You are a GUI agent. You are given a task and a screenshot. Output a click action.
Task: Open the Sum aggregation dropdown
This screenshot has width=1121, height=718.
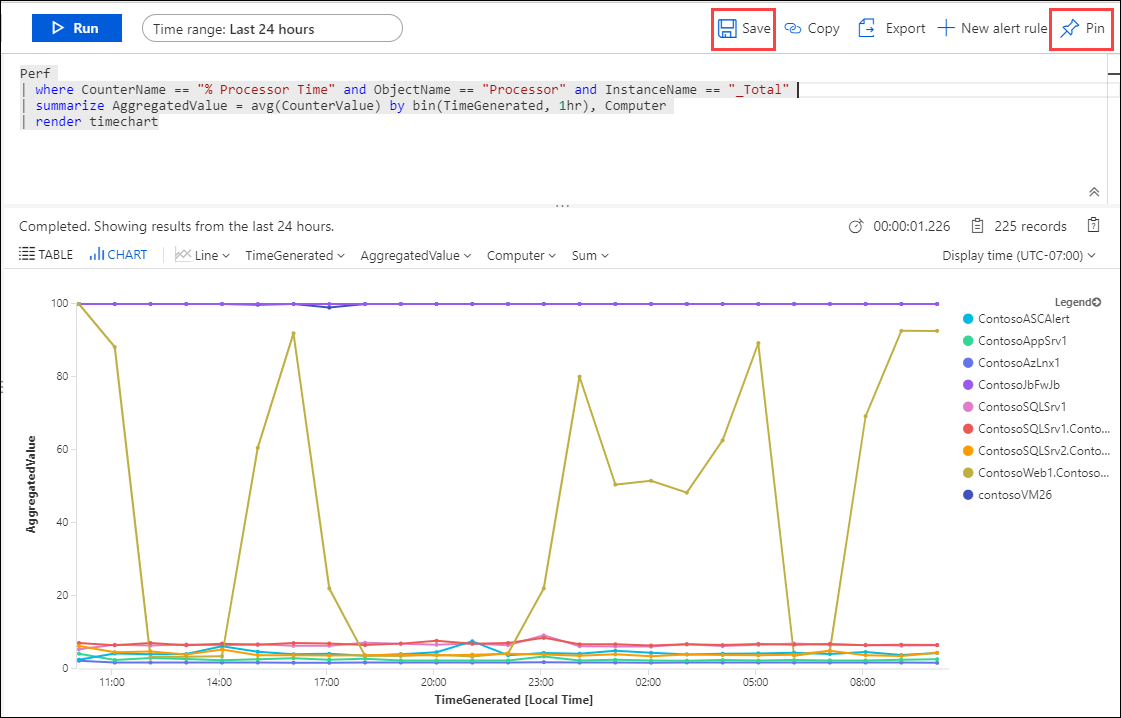tap(591, 255)
